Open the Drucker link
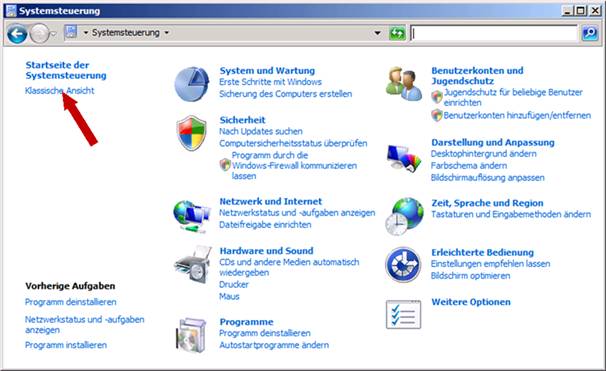606x371 pixels. (x=234, y=284)
